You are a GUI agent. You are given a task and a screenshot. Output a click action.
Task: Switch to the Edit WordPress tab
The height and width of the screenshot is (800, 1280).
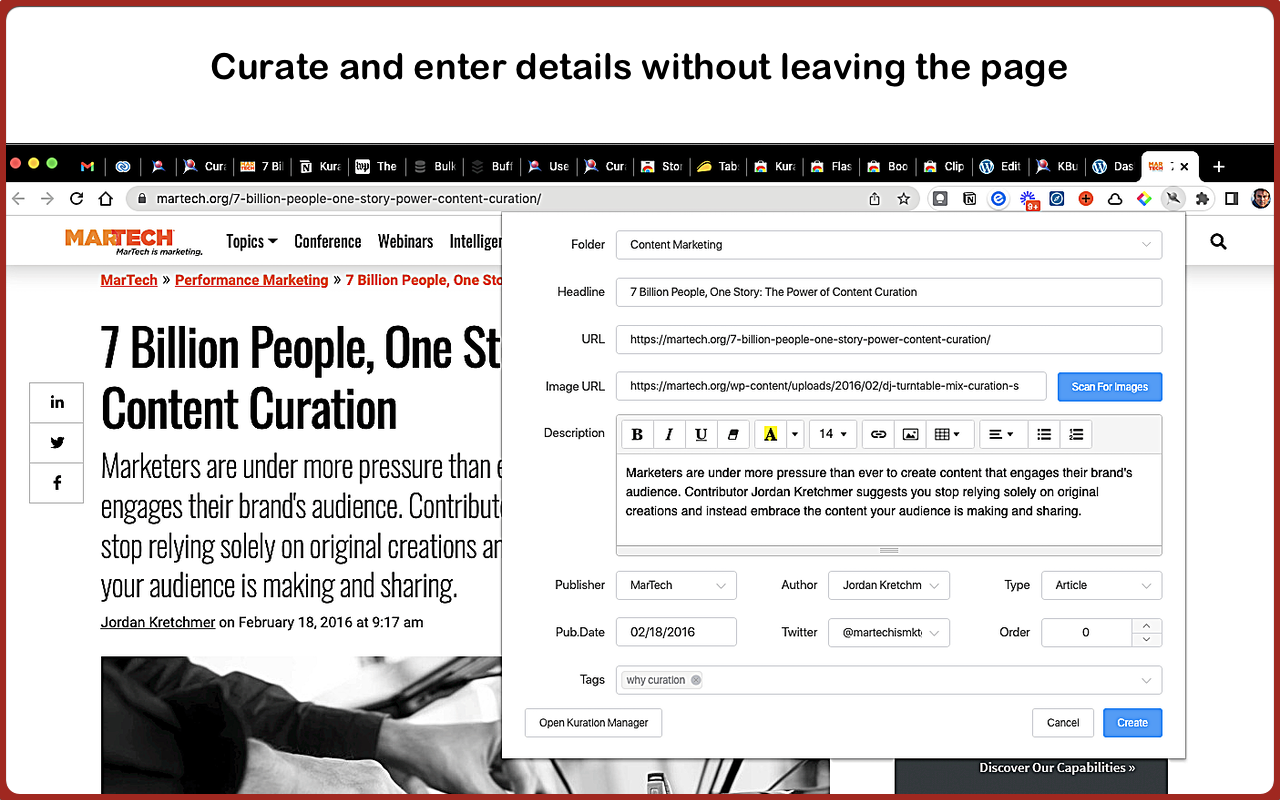coord(1001,166)
